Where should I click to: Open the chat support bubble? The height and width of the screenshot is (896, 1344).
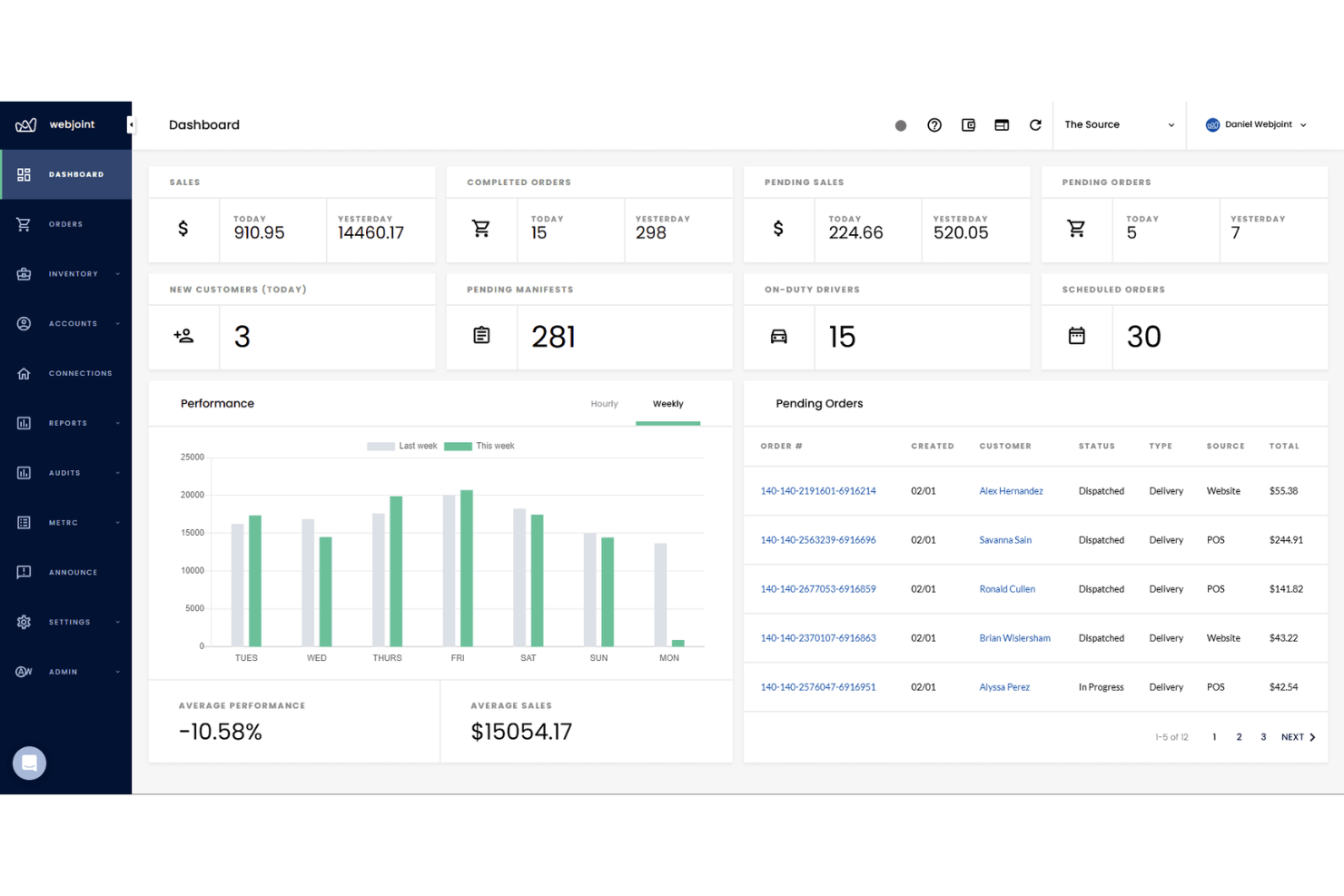29,763
